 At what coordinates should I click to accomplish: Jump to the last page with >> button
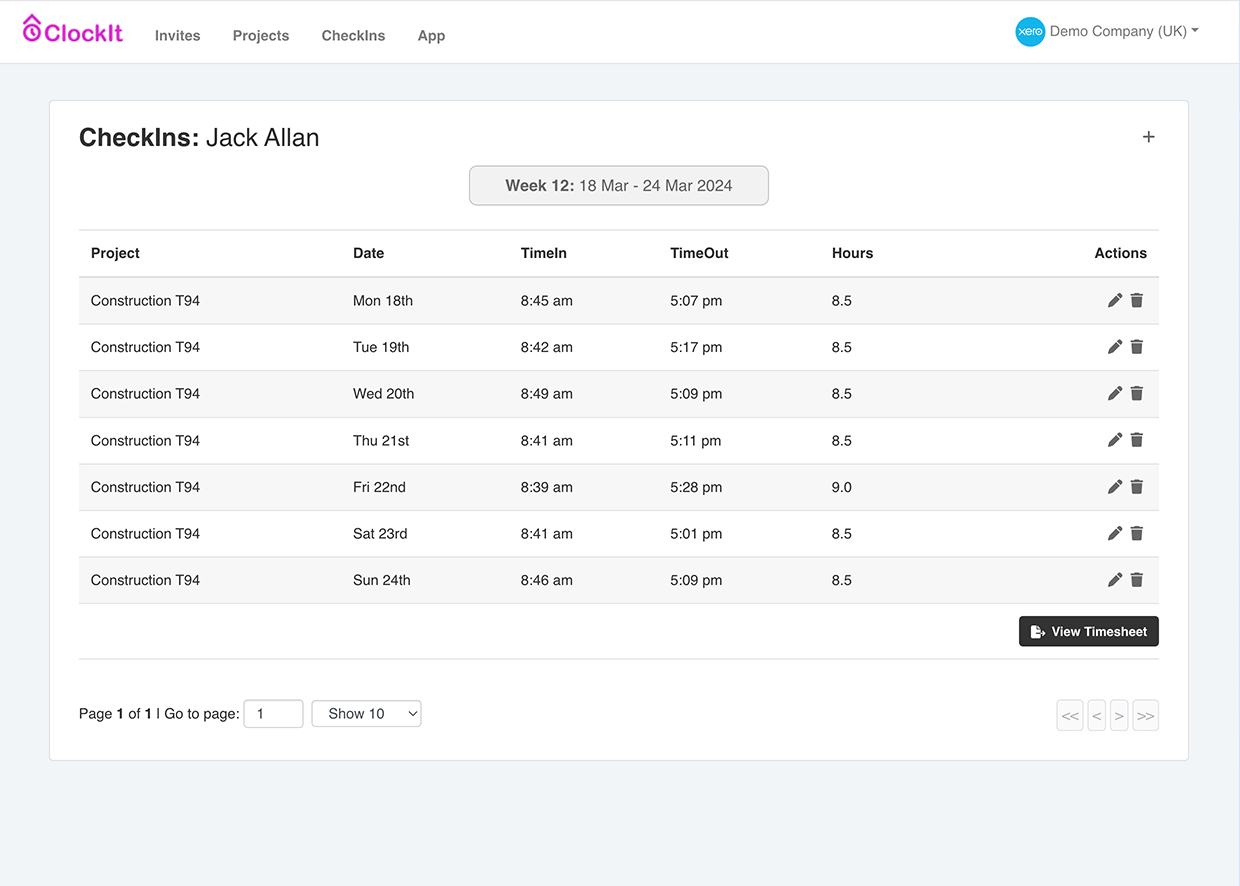click(1146, 715)
